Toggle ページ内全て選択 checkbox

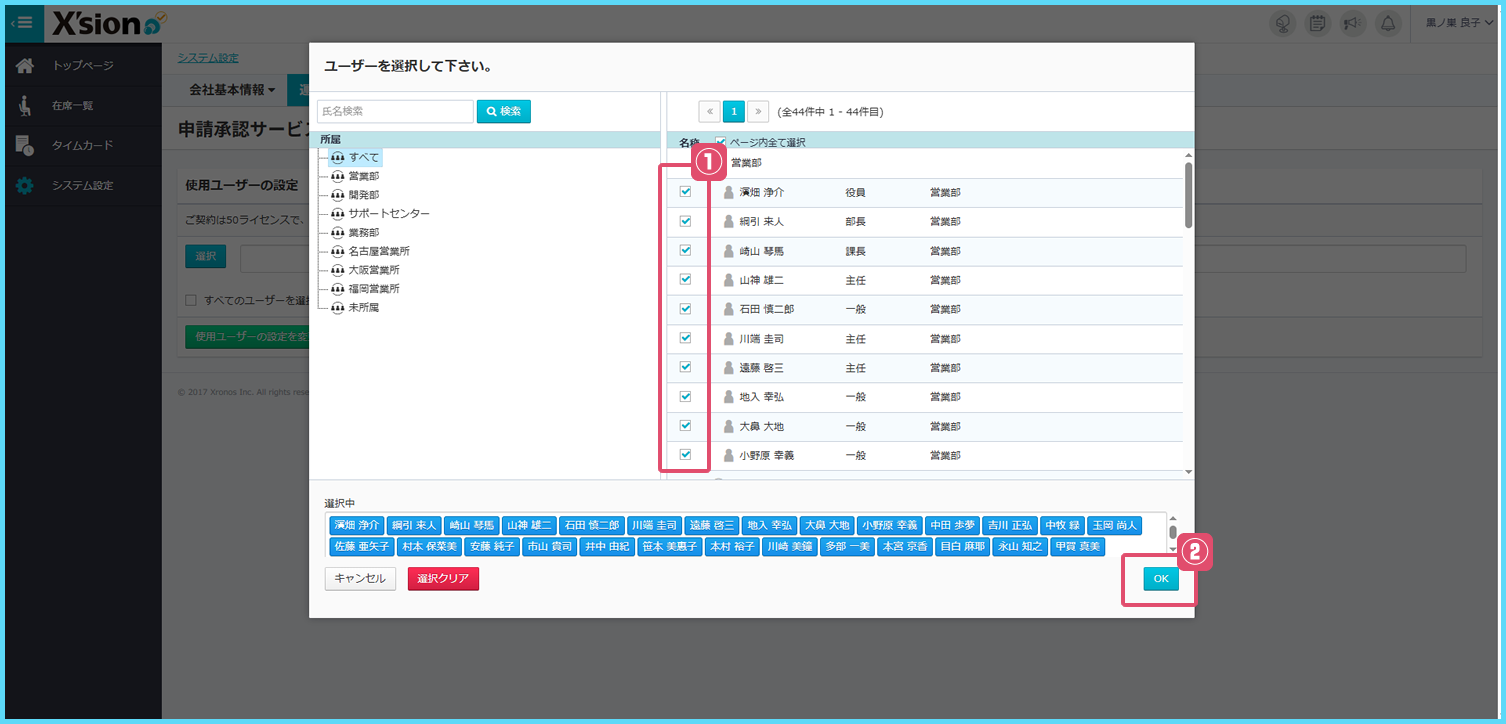(720, 142)
